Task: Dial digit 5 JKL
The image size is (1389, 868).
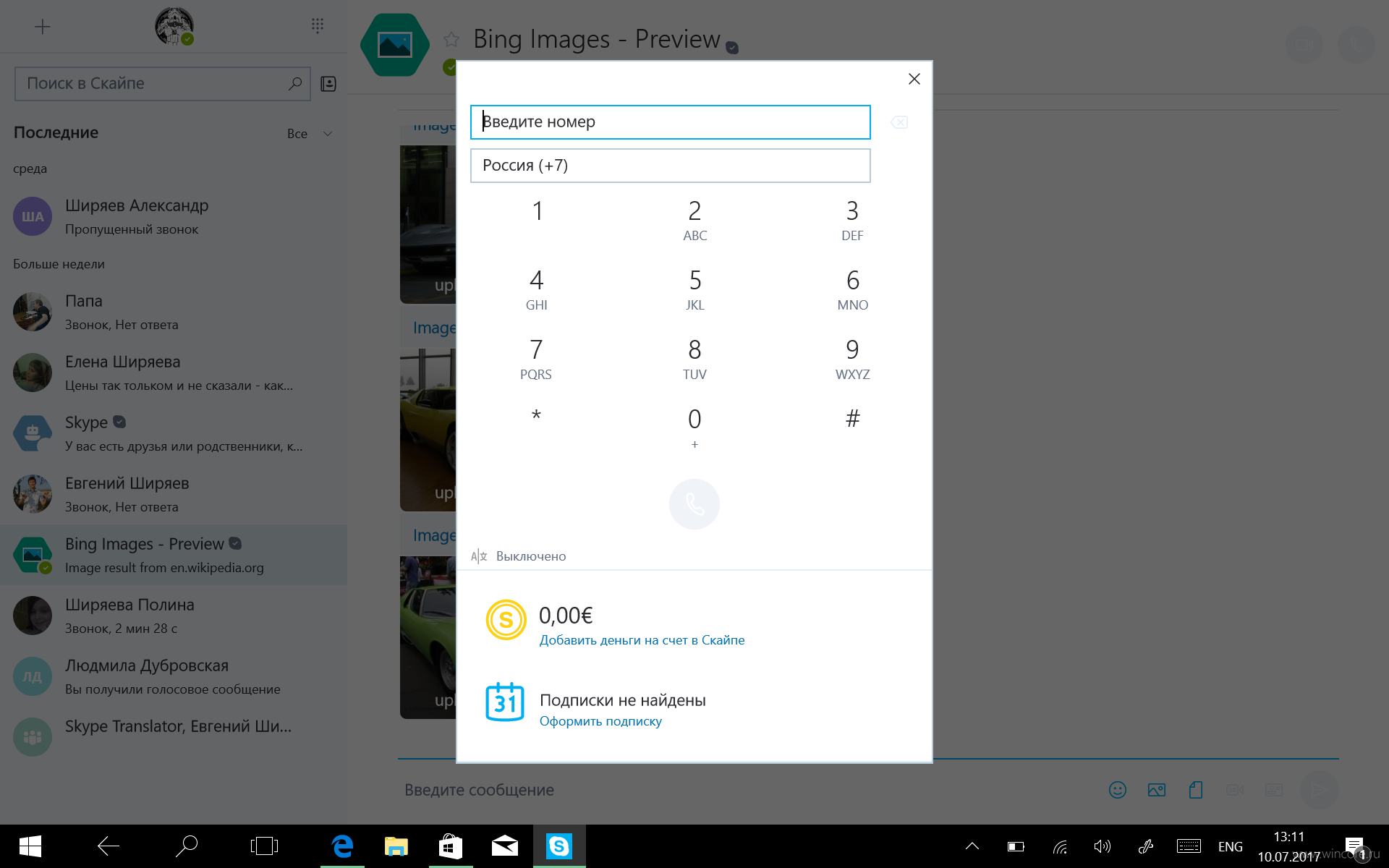Action: coord(694,289)
